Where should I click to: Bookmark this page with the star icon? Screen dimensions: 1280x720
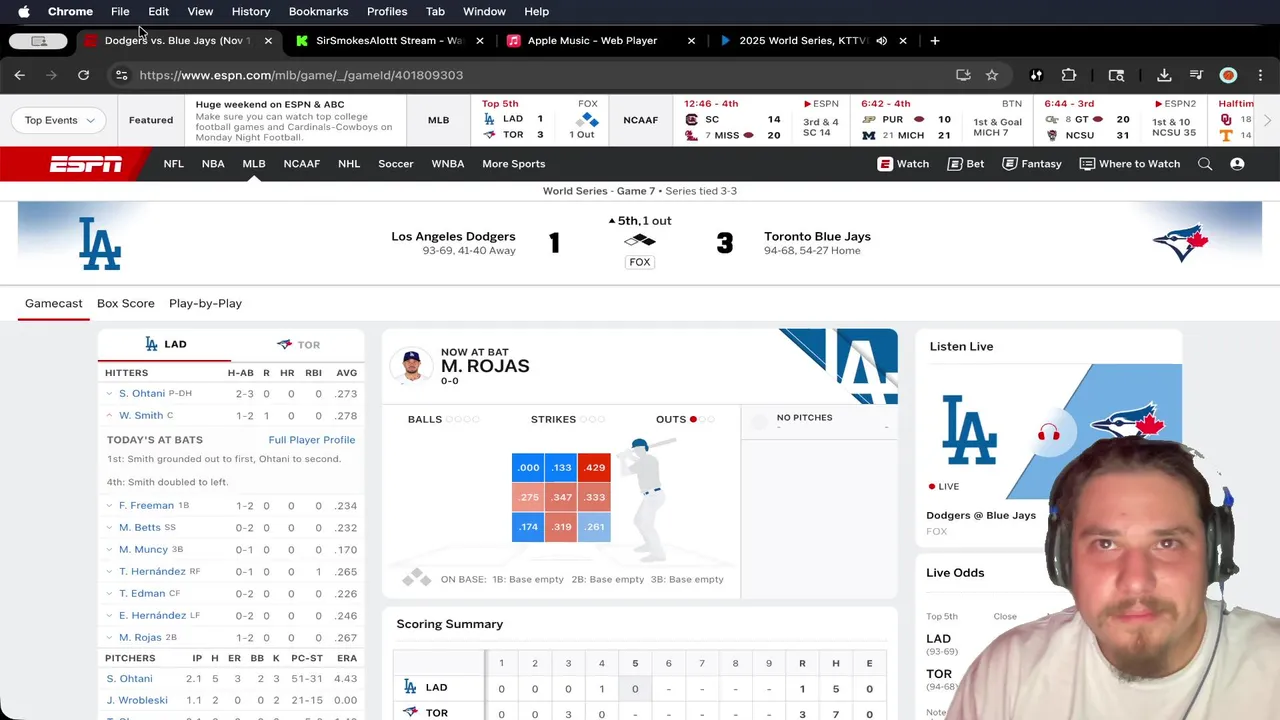(x=992, y=75)
